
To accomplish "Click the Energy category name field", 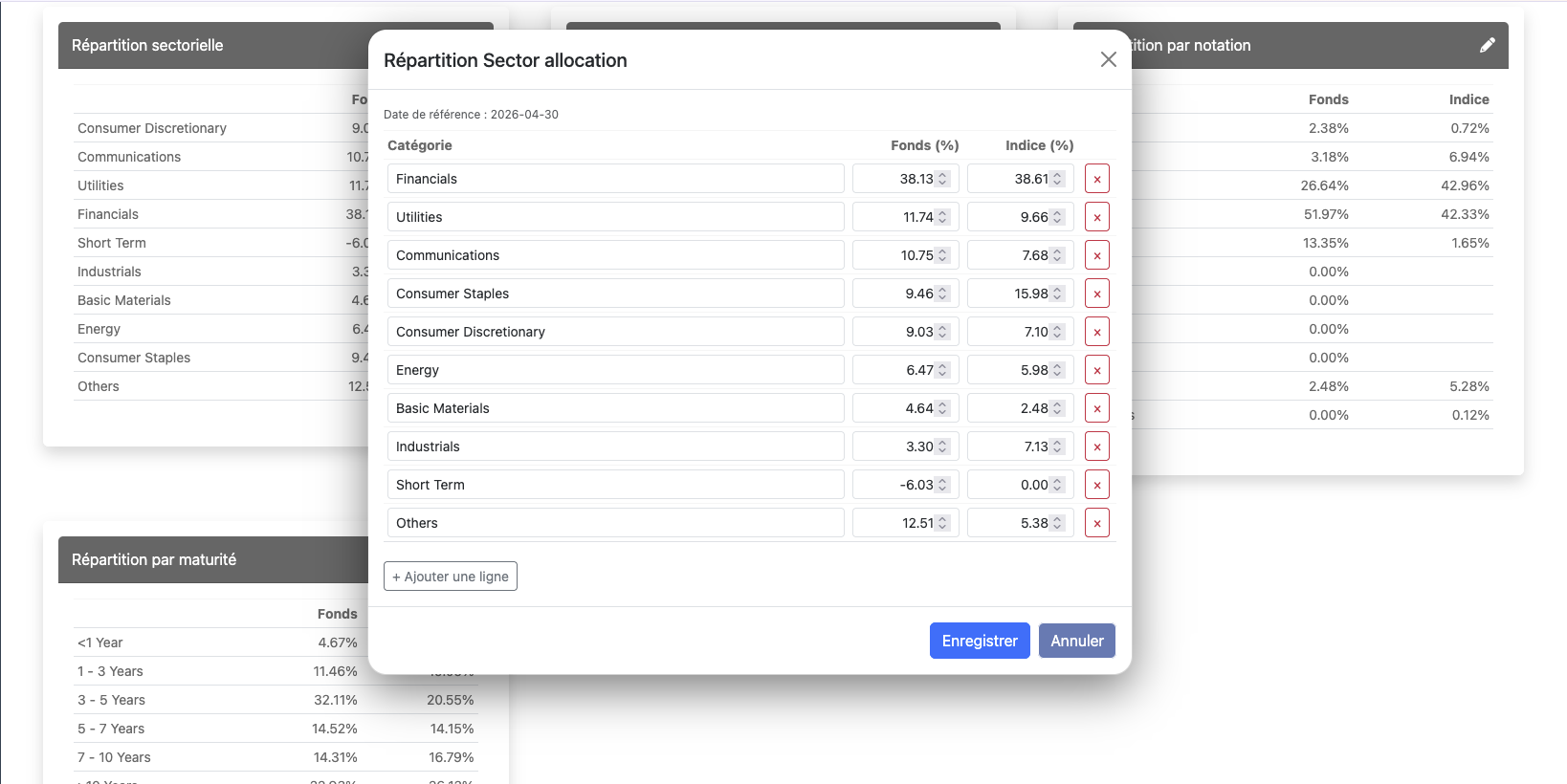I will tap(616, 370).
